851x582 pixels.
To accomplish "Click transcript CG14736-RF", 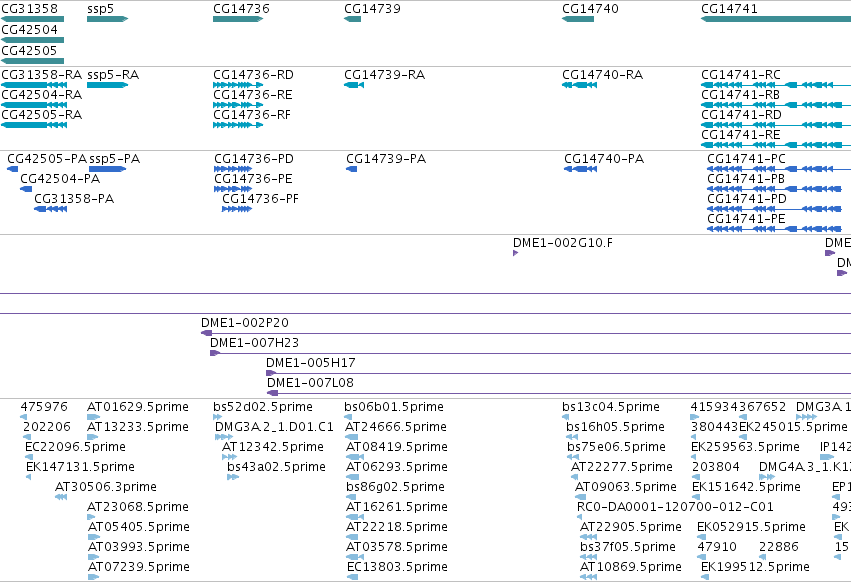I will tap(238, 125).
